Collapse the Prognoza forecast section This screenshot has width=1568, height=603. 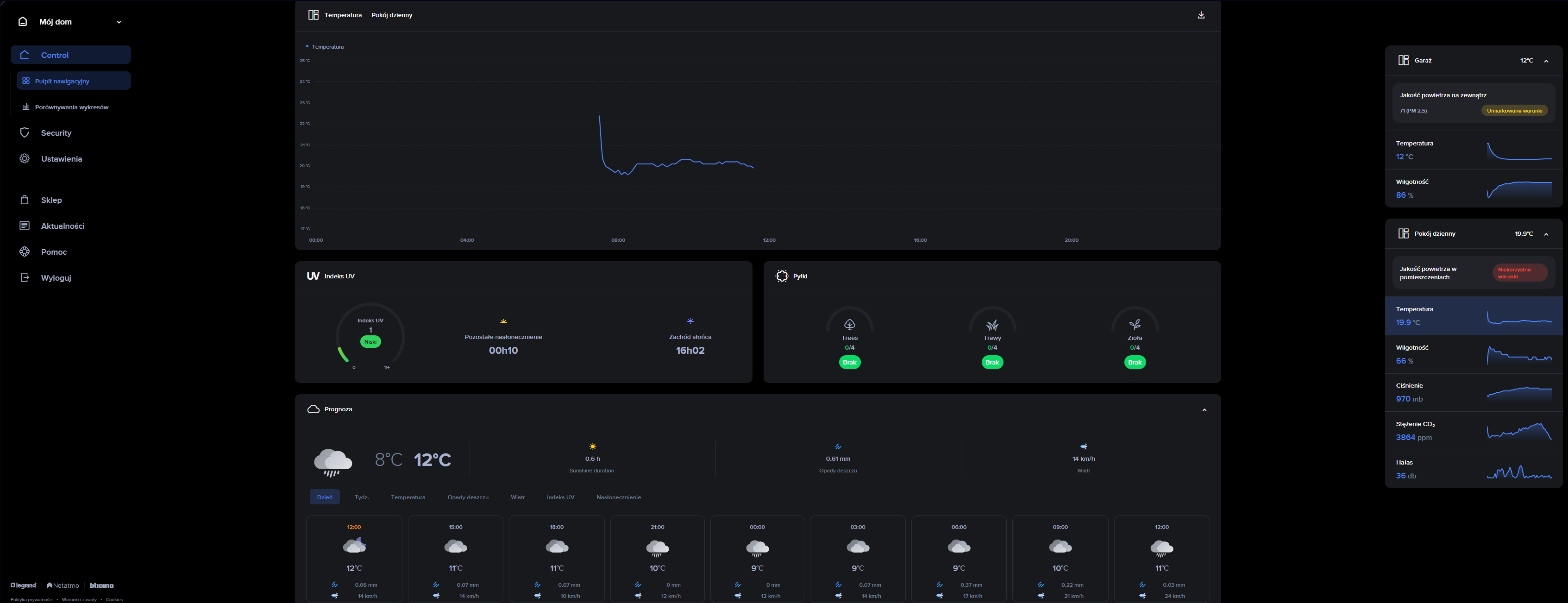point(1204,410)
